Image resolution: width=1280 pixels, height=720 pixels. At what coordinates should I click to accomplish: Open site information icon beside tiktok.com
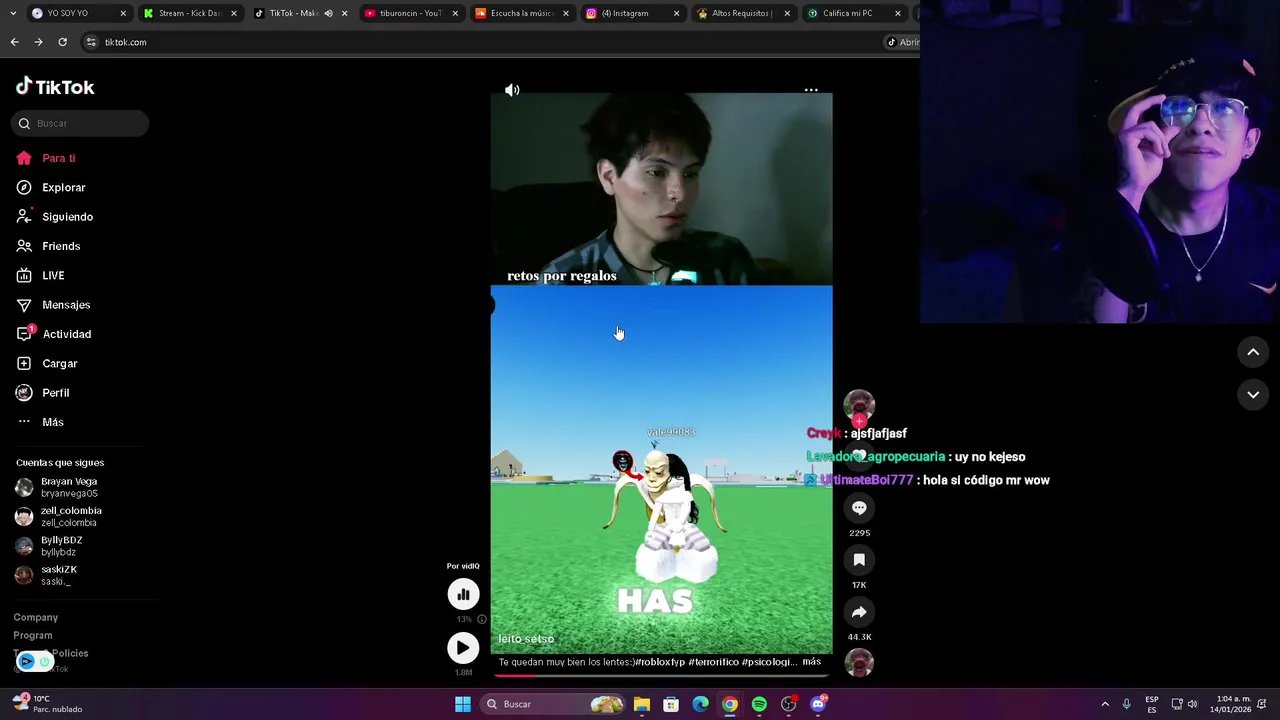click(x=91, y=42)
